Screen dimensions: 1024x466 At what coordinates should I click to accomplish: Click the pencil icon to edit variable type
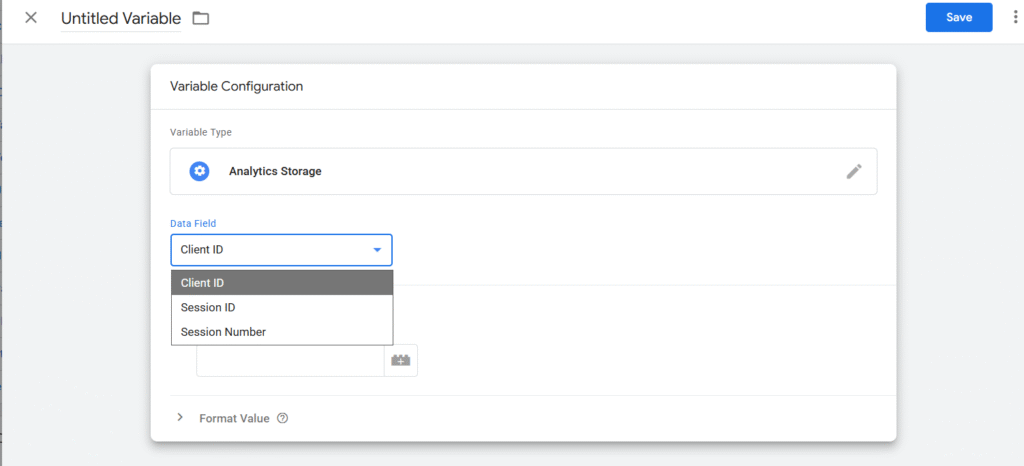coord(853,171)
